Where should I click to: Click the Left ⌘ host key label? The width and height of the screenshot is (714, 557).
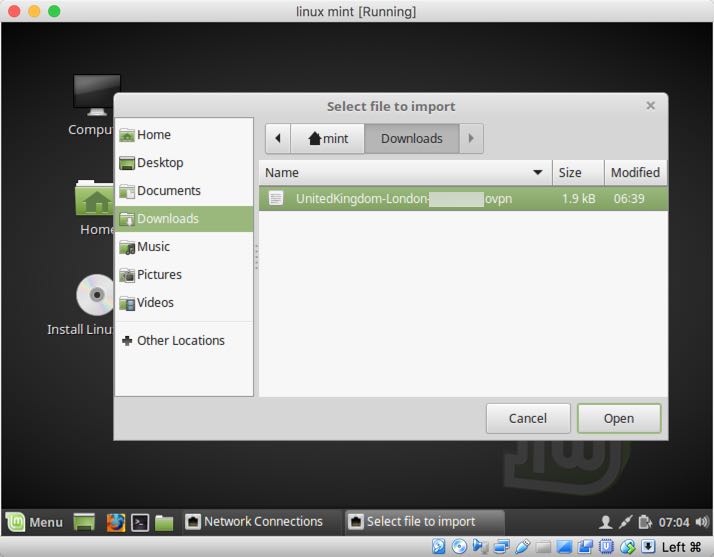click(x=682, y=547)
